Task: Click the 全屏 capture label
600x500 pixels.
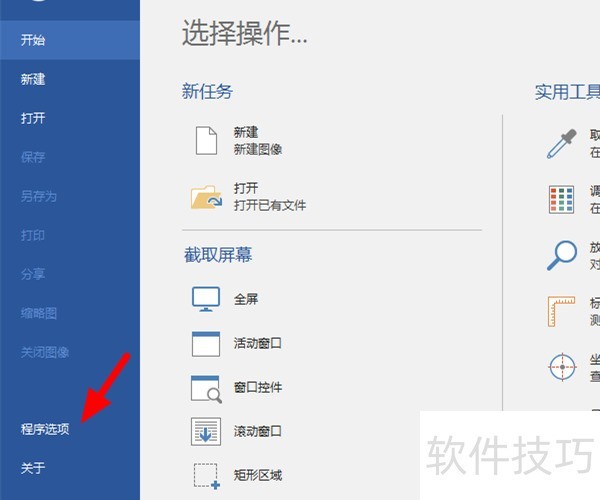Action: point(246,299)
